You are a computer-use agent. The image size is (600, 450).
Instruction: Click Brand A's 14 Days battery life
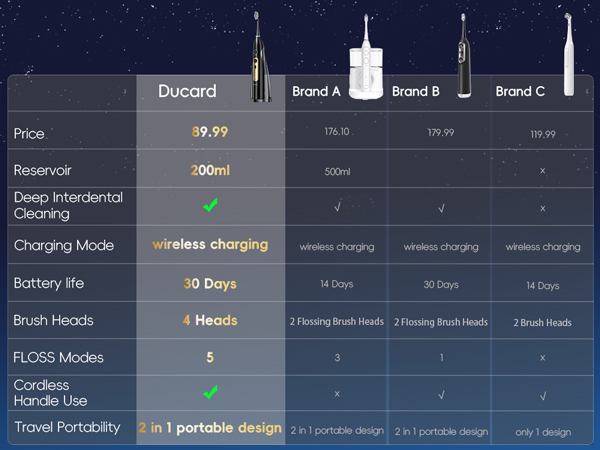pos(337,284)
